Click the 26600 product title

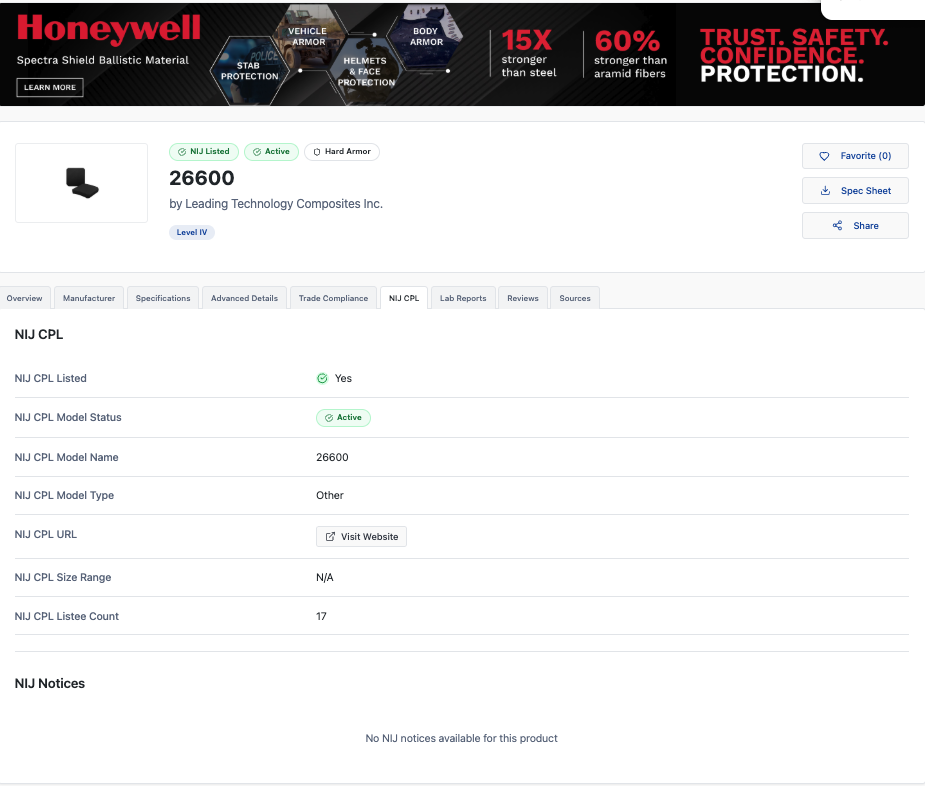(202, 178)
